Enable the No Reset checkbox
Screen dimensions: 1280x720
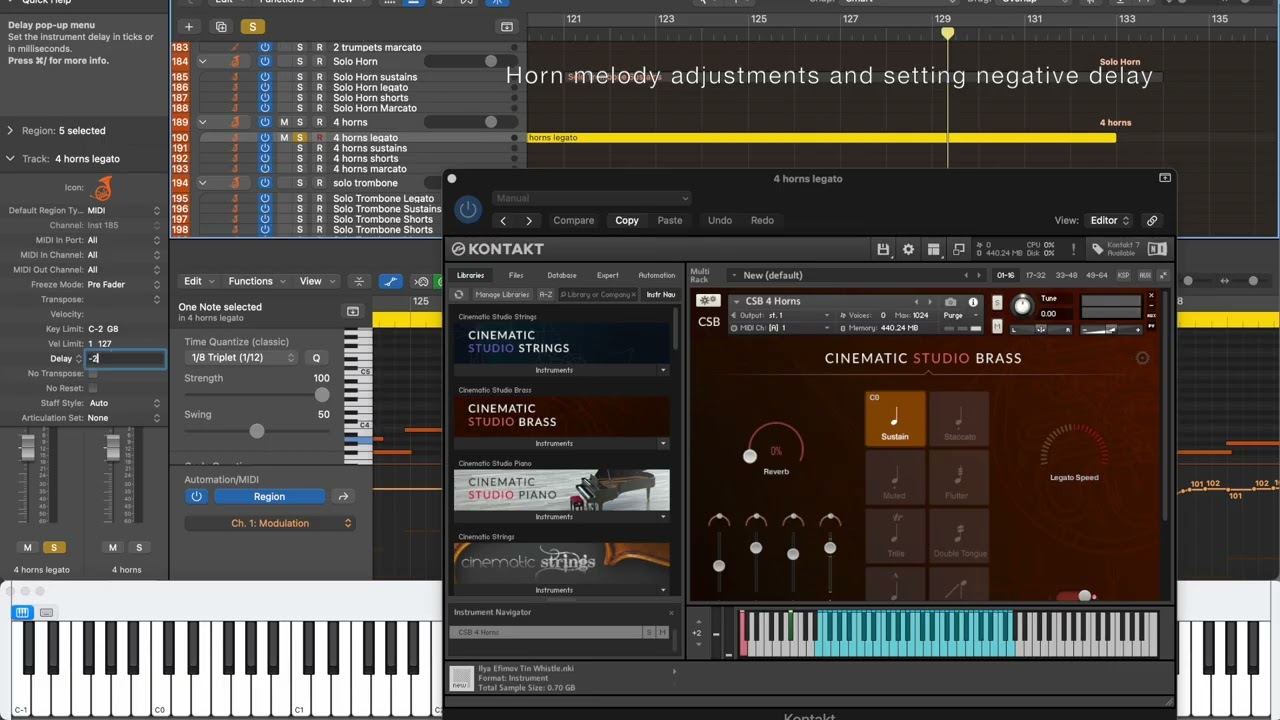click(x=93, y=388)
